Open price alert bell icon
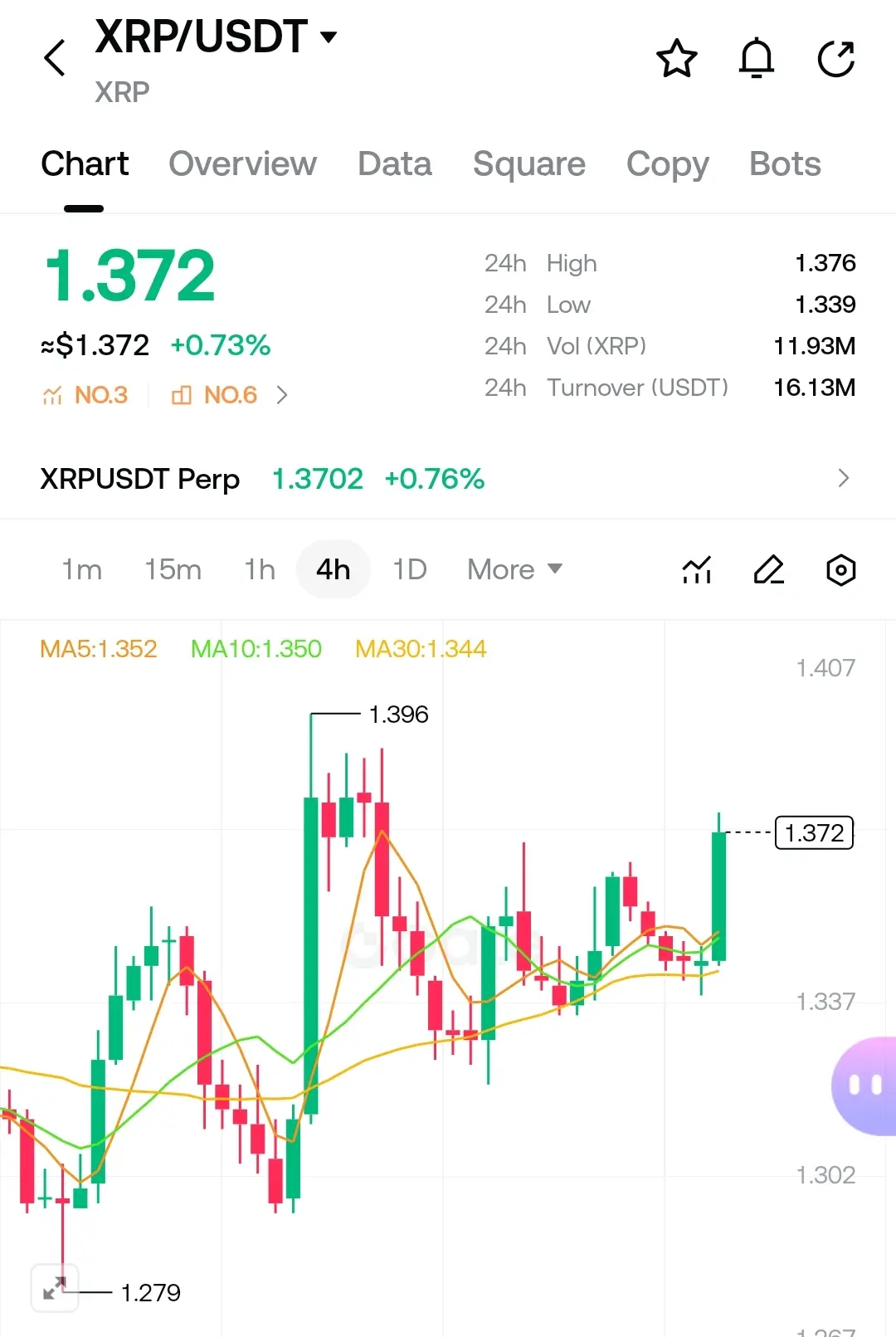Viewport: 896px width, 1337px height. (x=757, y=58)
